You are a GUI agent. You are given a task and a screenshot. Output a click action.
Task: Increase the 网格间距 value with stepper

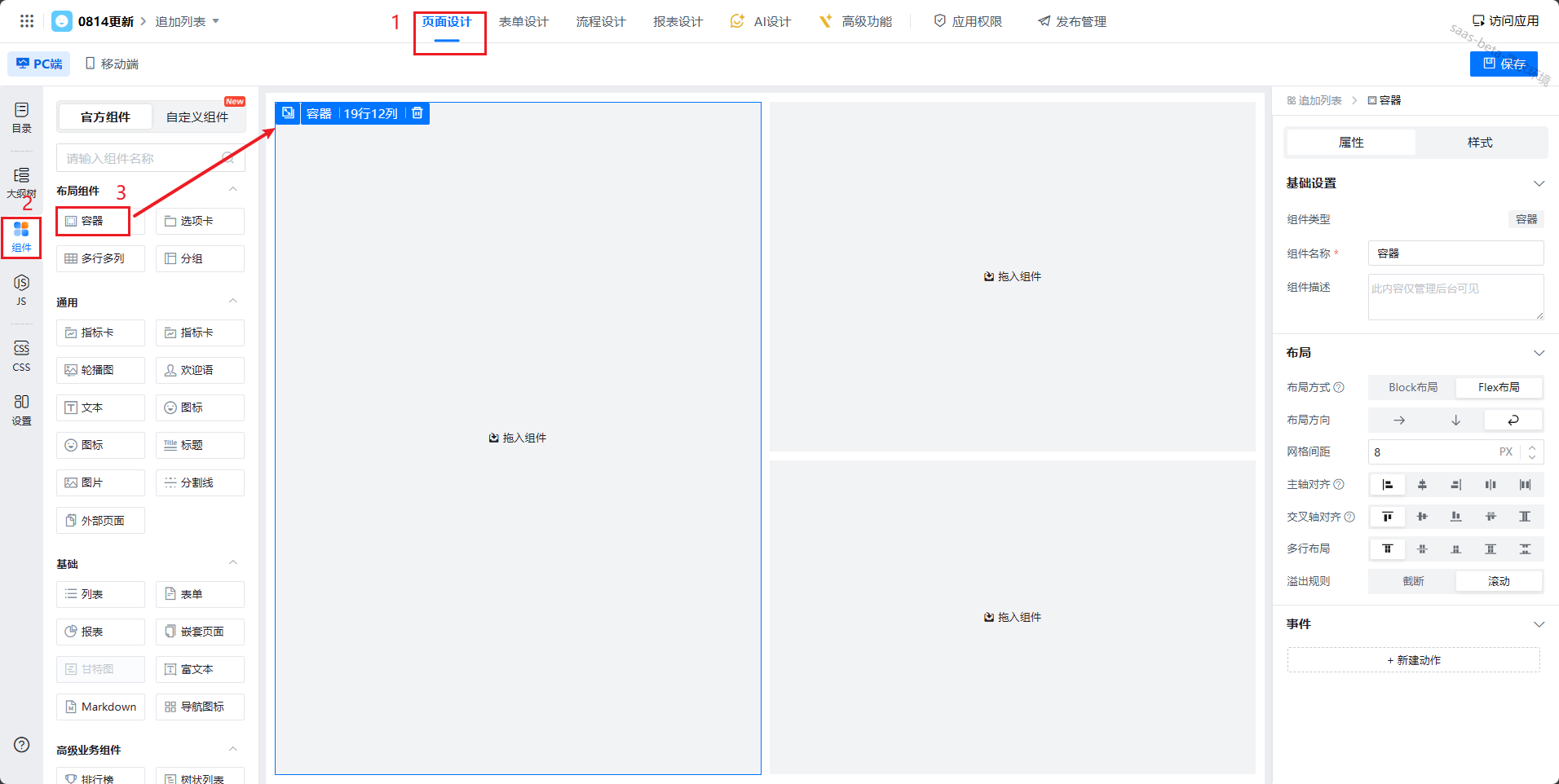click(1532, 447)
